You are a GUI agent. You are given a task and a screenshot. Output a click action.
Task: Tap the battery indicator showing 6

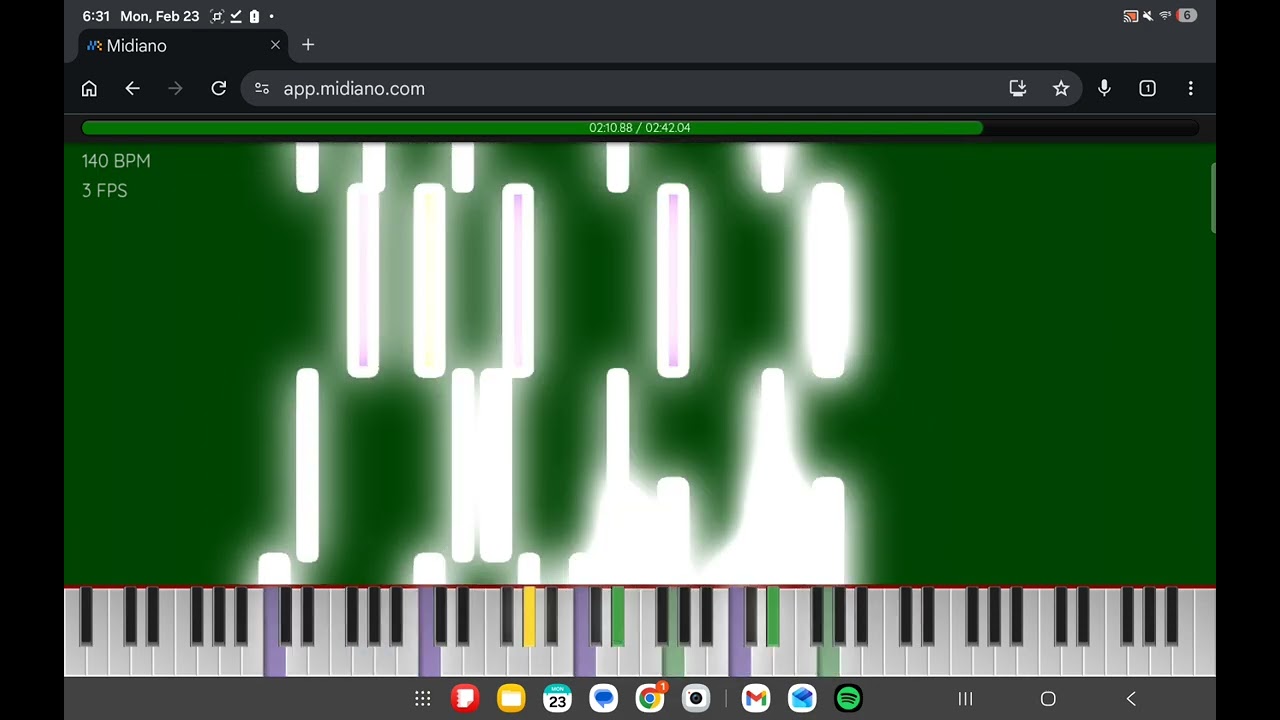click(1187, 16)
